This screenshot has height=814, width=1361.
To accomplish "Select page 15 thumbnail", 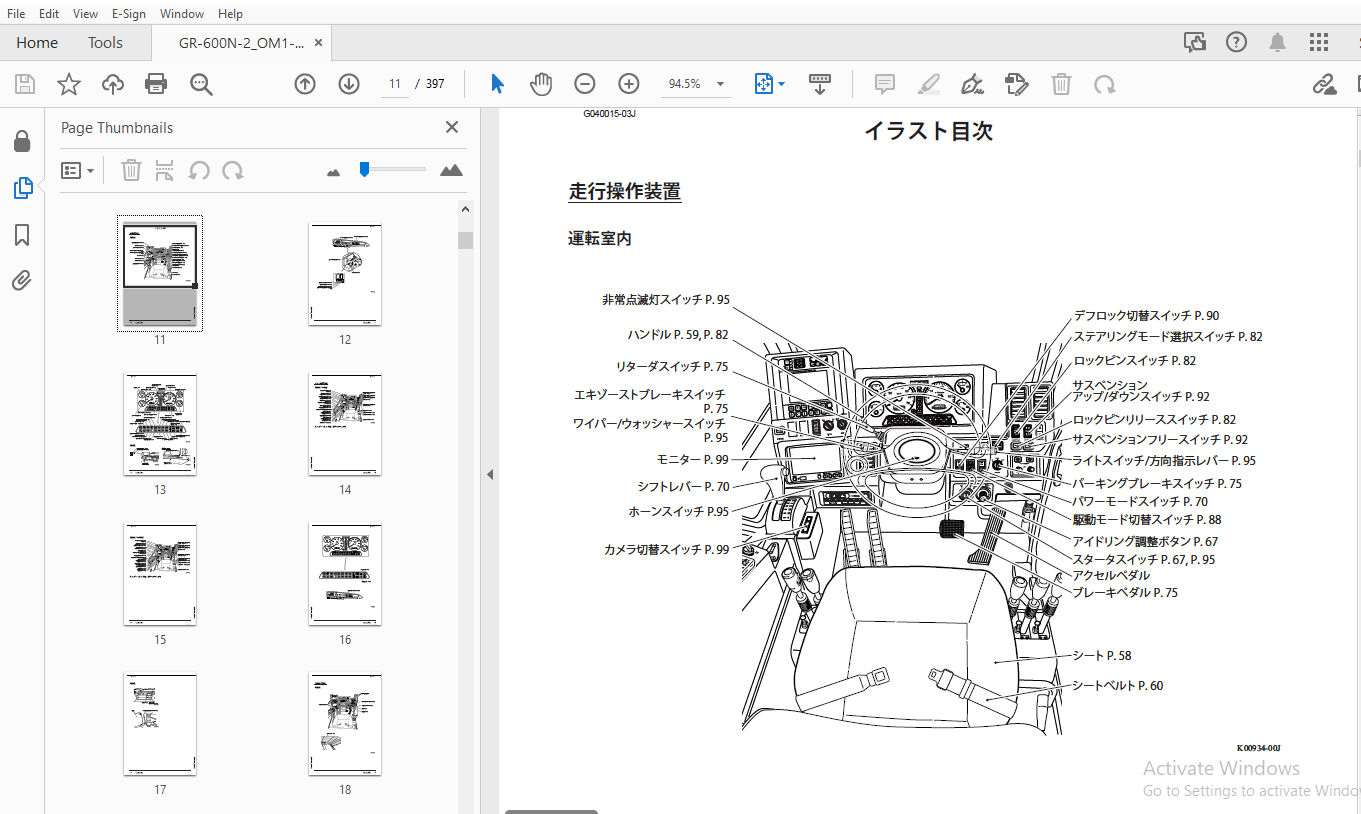I will click(x=160, y=574).
